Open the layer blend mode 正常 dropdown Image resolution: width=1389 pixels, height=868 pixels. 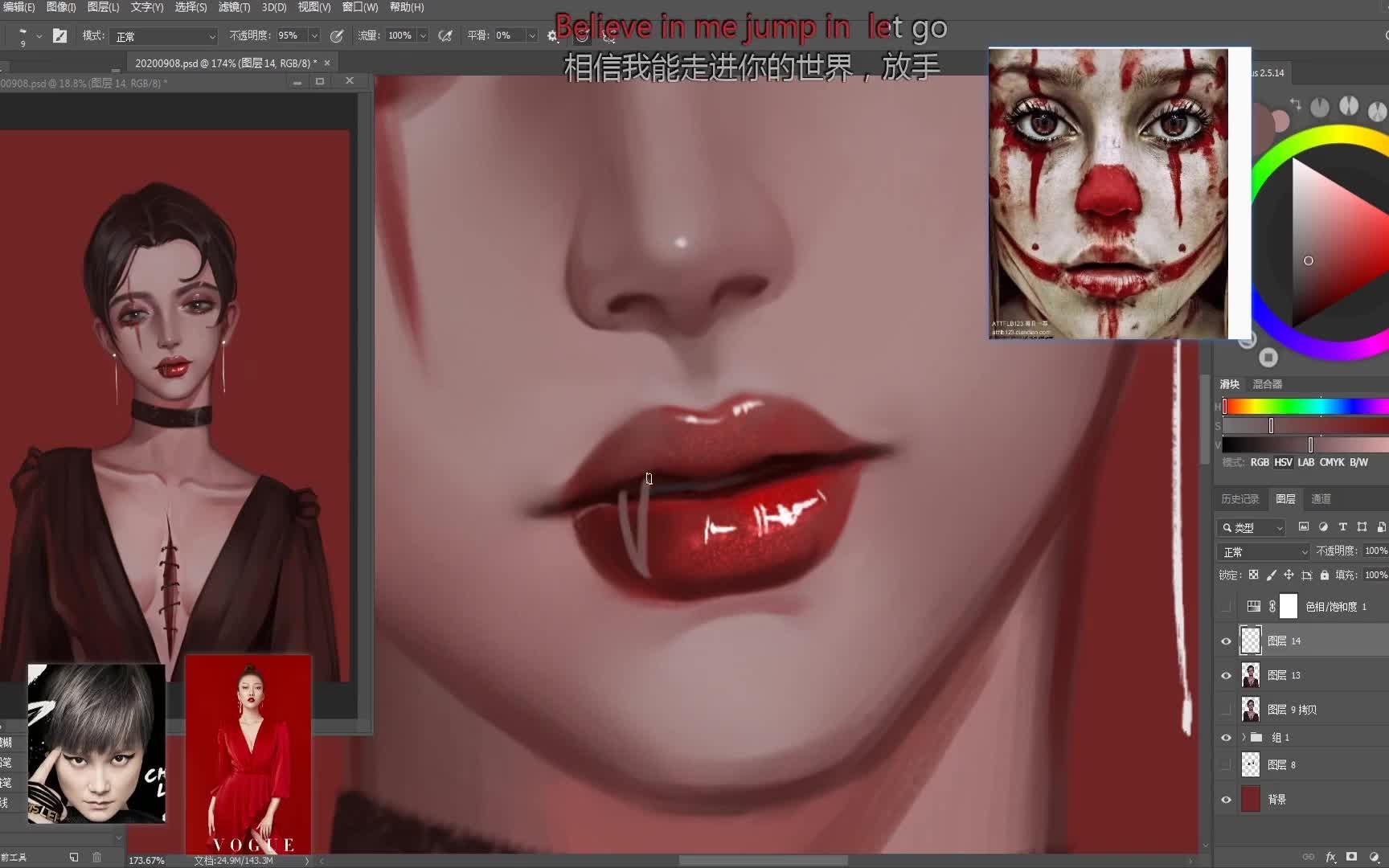tap(1264, 552)
